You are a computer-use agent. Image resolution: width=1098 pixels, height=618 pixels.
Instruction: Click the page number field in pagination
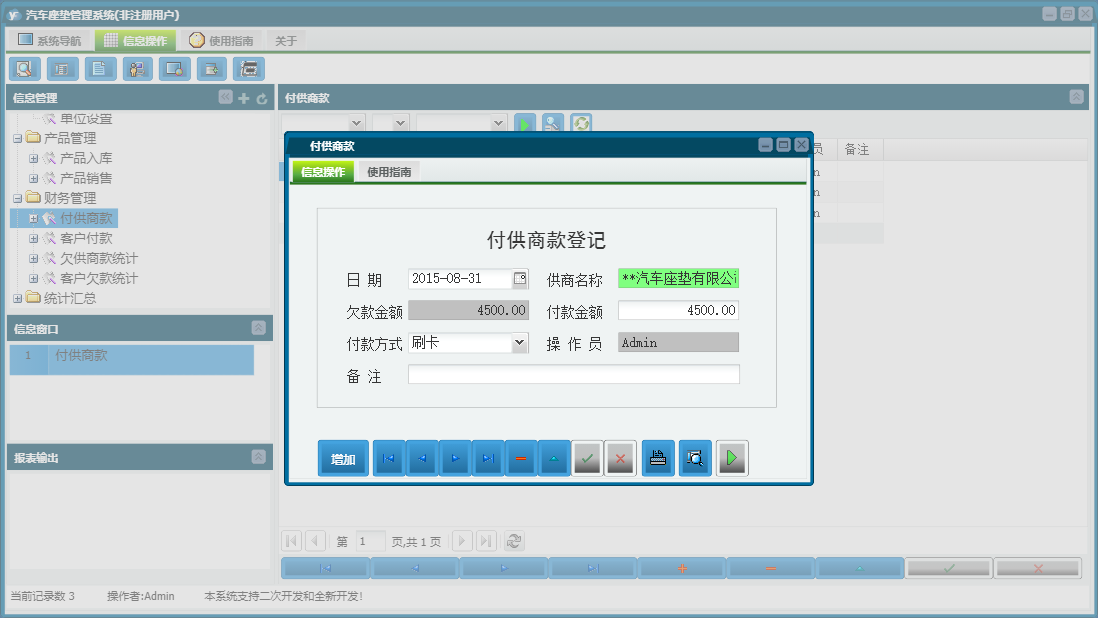coord(370,541)
